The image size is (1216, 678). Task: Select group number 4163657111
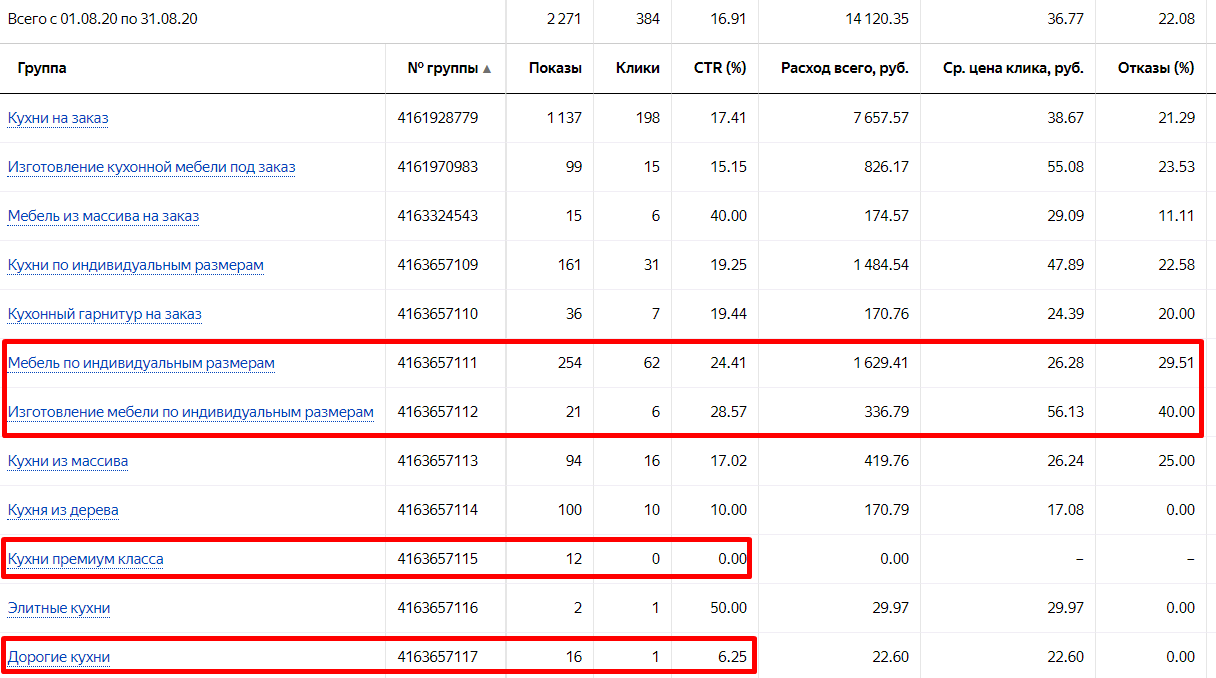click(x=438, y=363)
